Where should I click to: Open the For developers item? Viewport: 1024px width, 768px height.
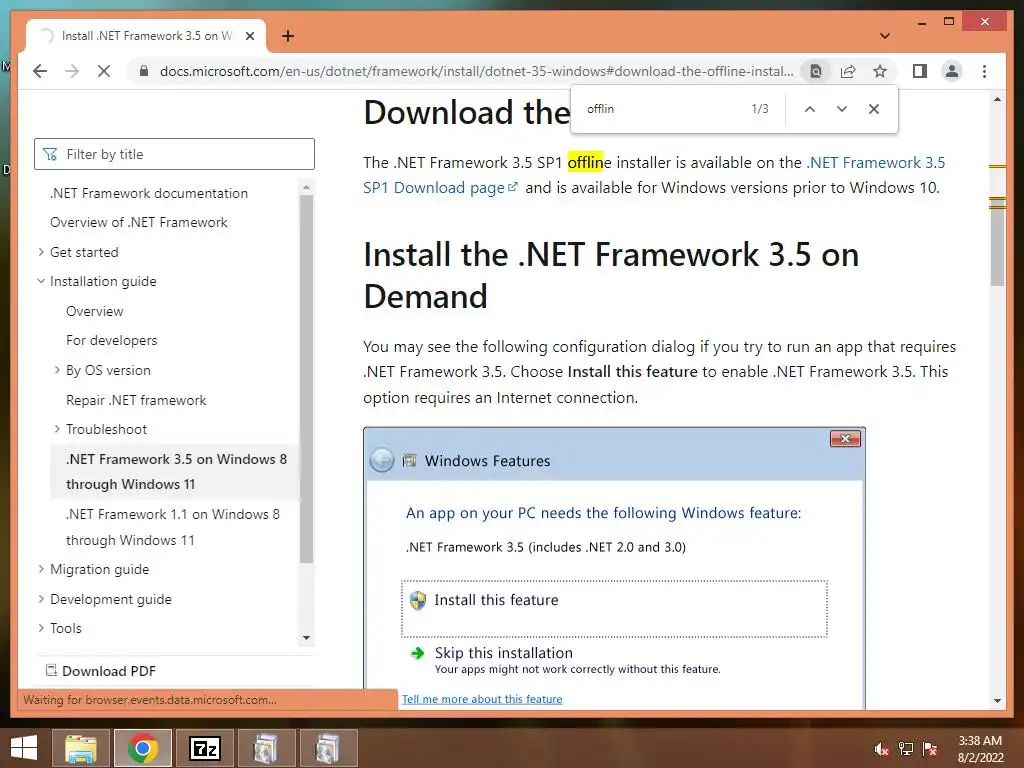pos(112,340)
